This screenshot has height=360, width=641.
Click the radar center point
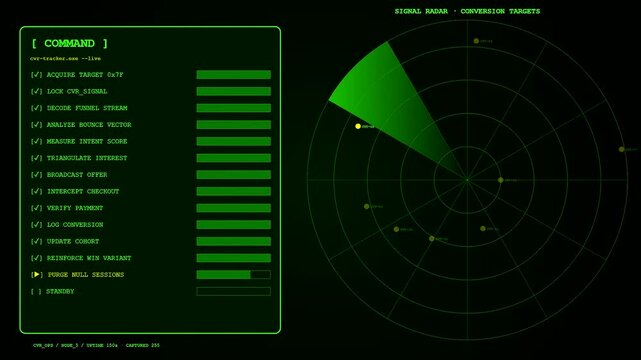click(x=467, y=180)
